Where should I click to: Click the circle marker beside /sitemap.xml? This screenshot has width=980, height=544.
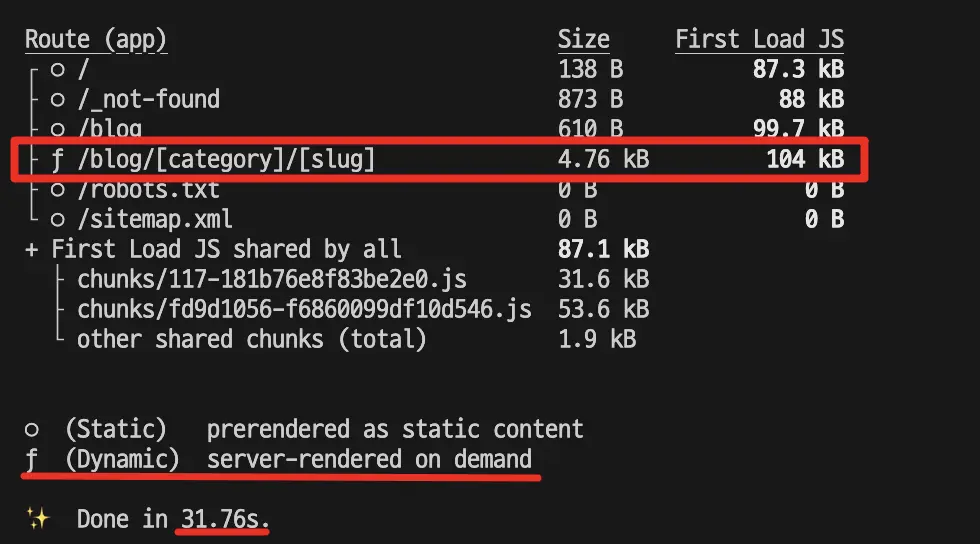[58, 219]
